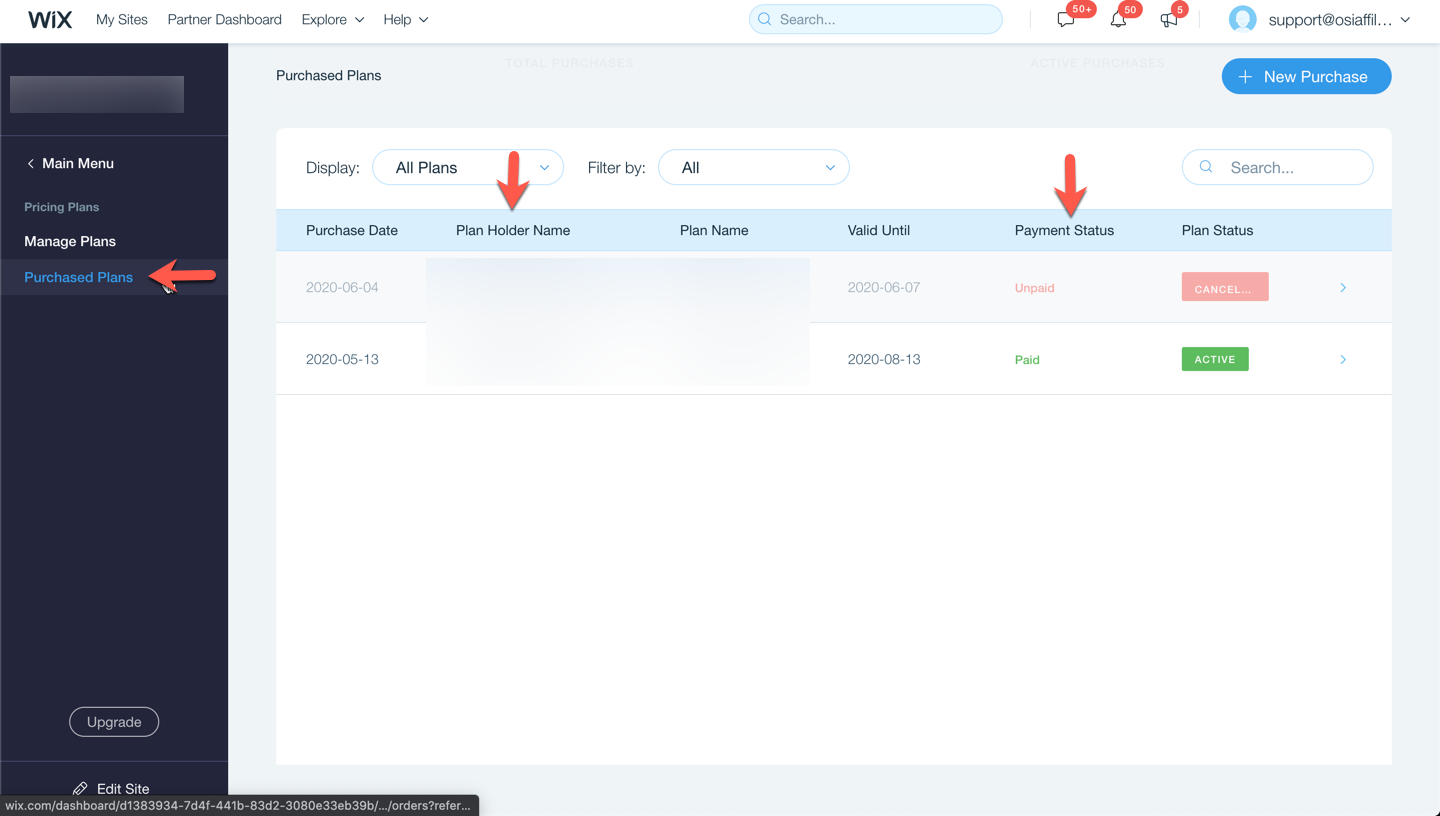Click the Edit Site link

123,789
